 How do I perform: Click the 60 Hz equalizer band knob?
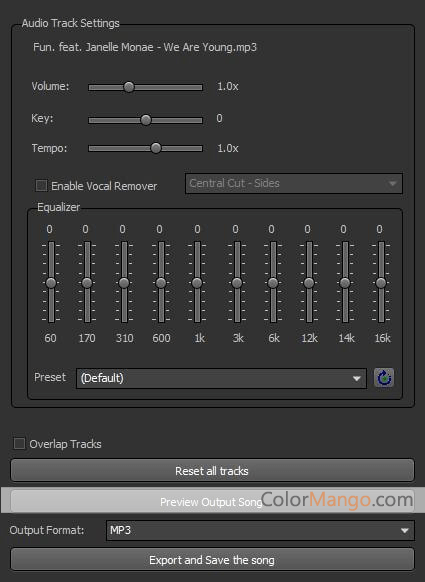click(51, 283)
